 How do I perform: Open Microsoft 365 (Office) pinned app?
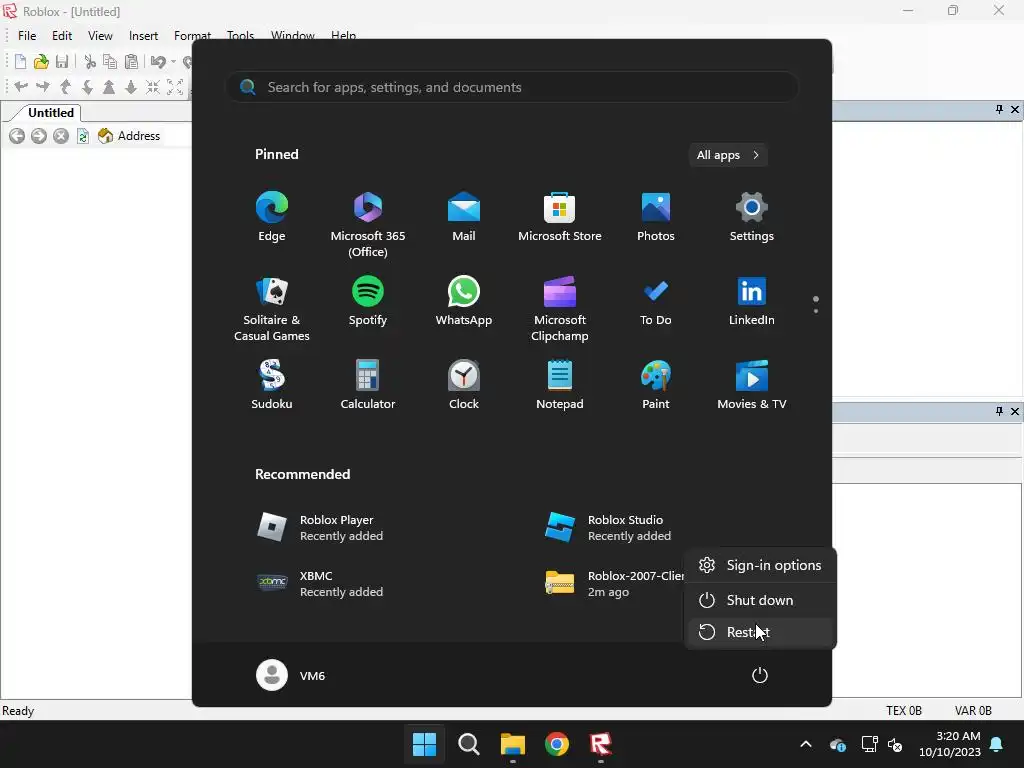[x=368, y=224]
